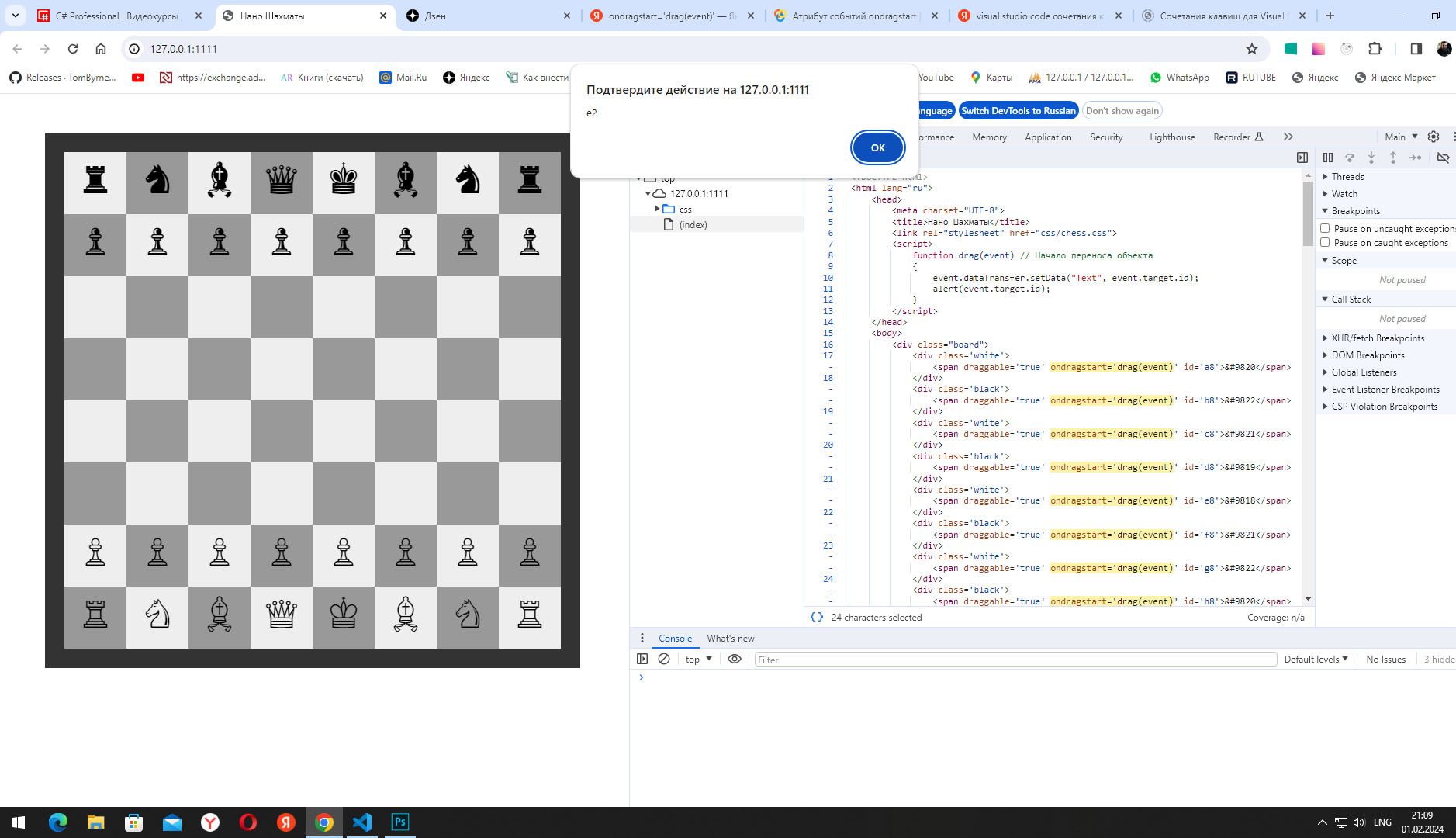Step out of current function icon

(1393, 158)
